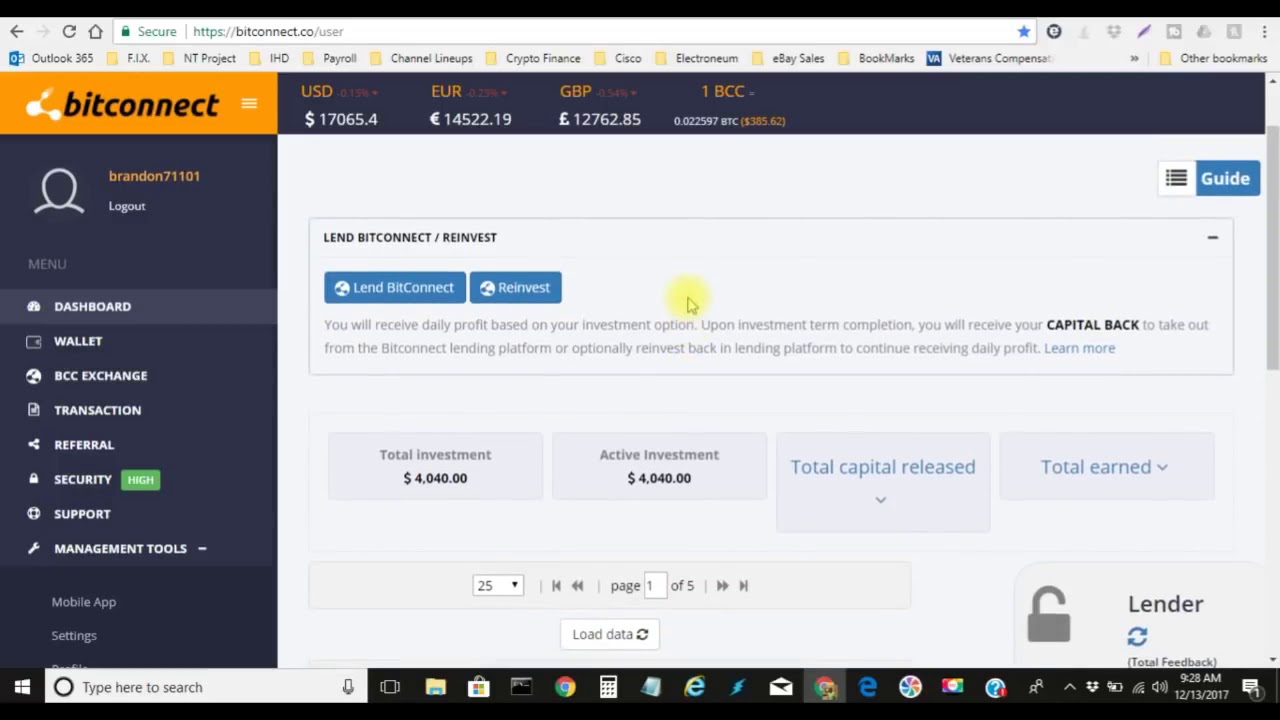Click the purple feather extension icon
Viewport: 1280px width, 720px height.
pos(1144,31)
